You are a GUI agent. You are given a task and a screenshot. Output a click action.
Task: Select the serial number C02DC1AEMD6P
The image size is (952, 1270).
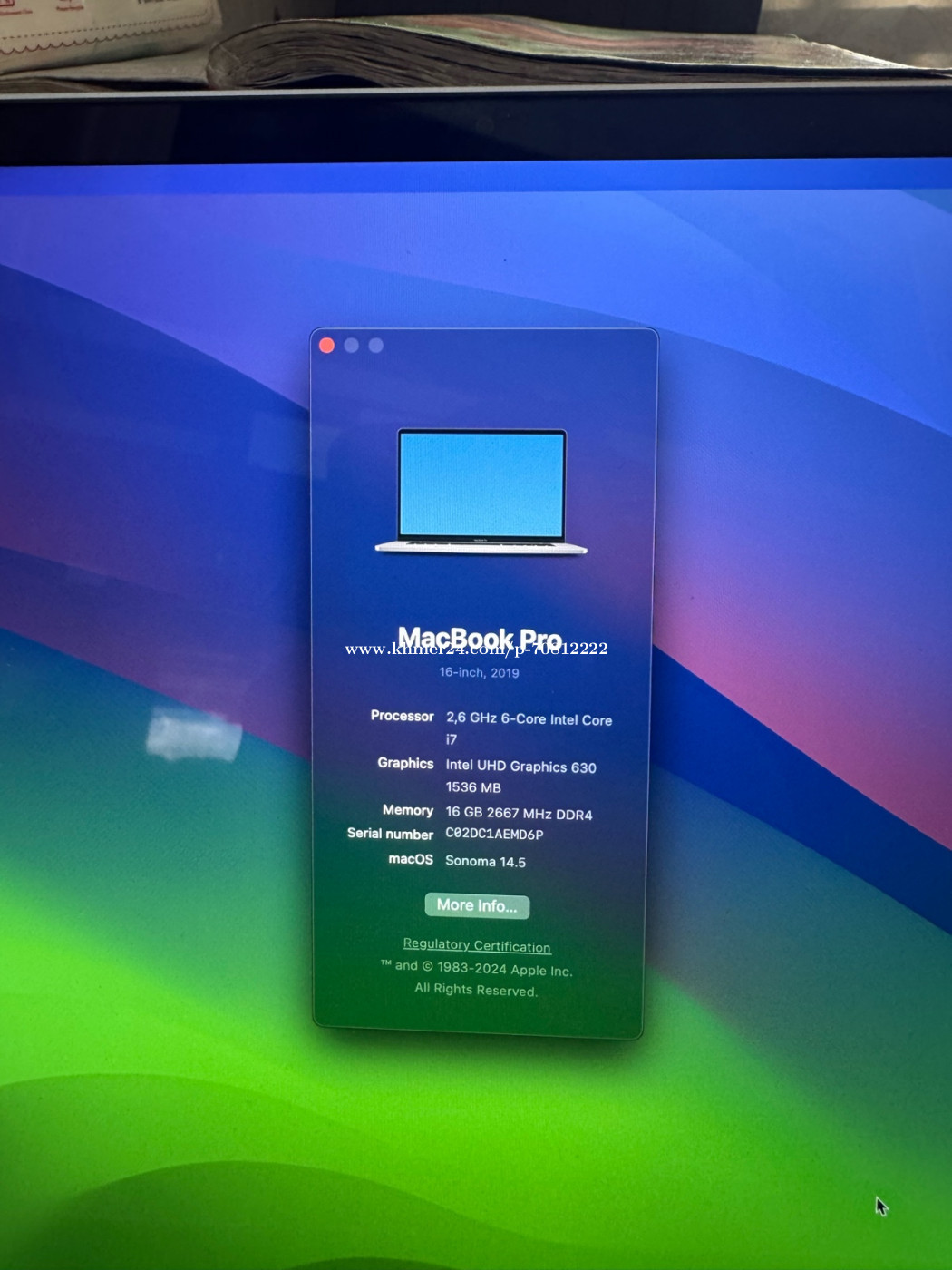pyautogui.click(x=494, y=834)
